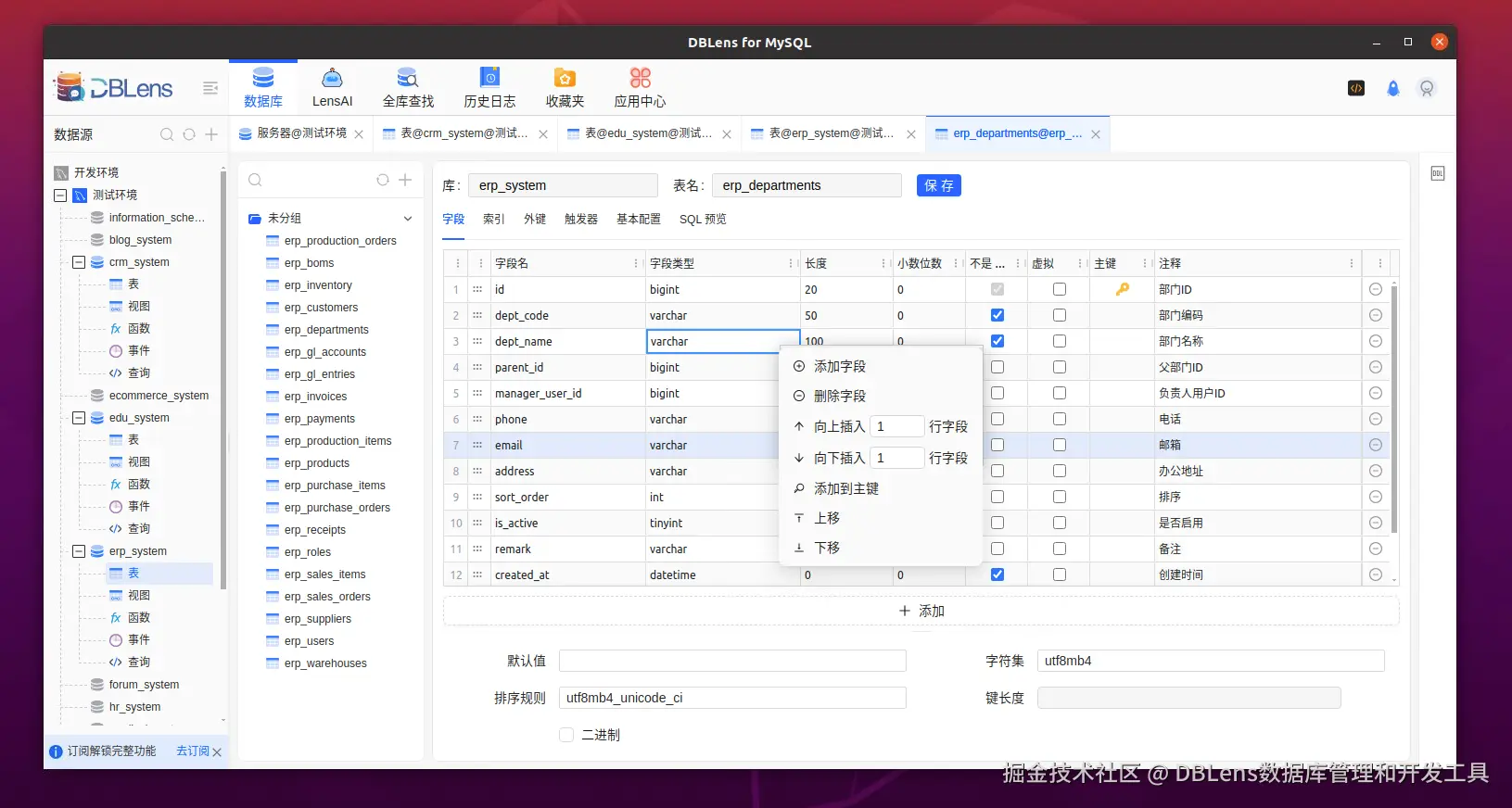This screenshot has height=808, width=1512.
Task: Choose 下移 from context menu
Action: [x=881, y=548]
